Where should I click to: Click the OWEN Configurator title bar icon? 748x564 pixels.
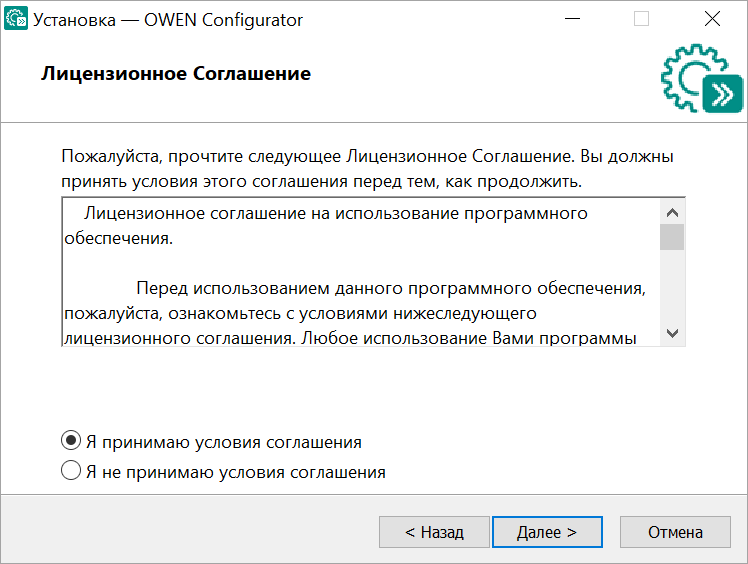pyautogui.click(x=16, y=19)
